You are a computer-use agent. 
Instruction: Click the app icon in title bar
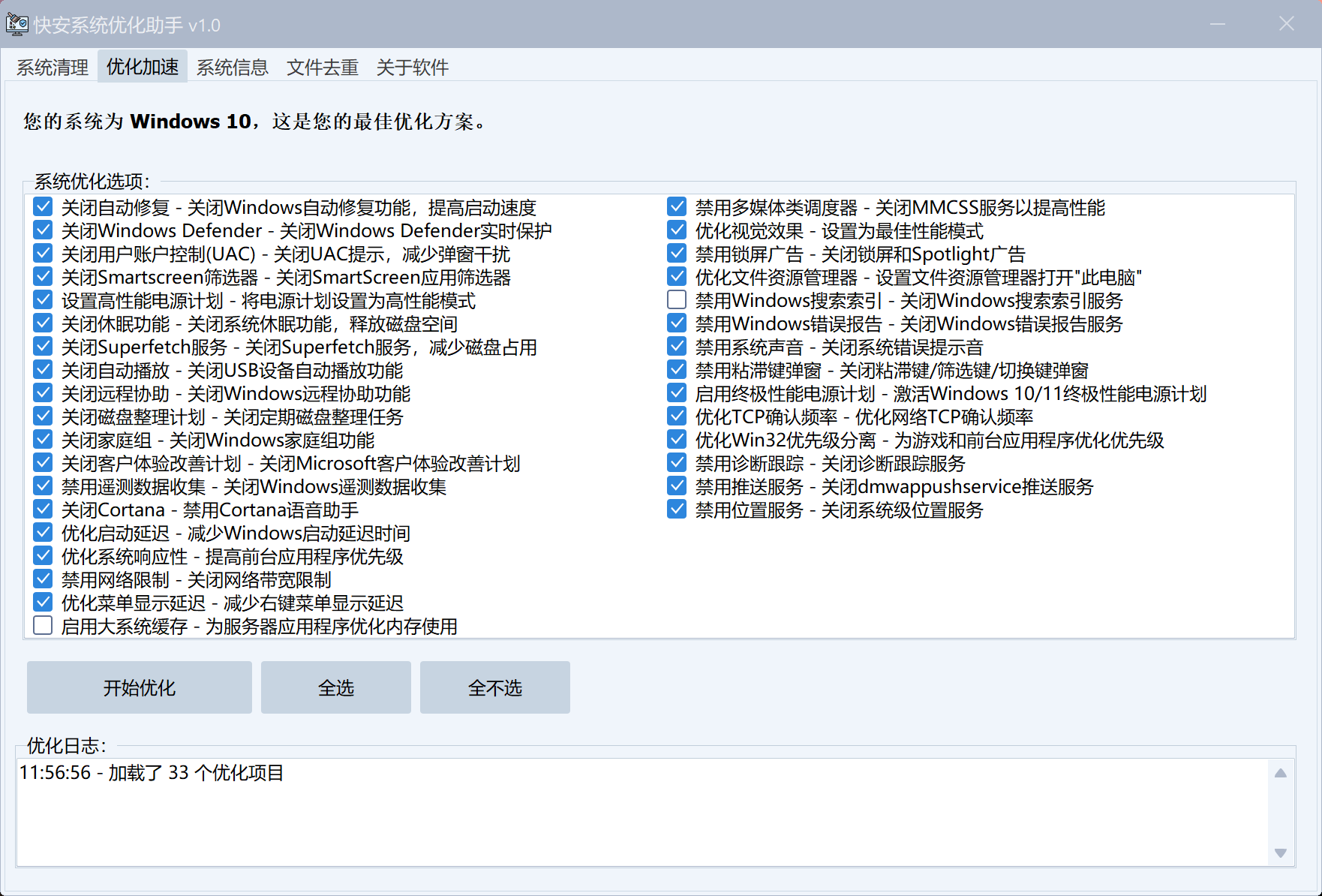click(17, 24)
